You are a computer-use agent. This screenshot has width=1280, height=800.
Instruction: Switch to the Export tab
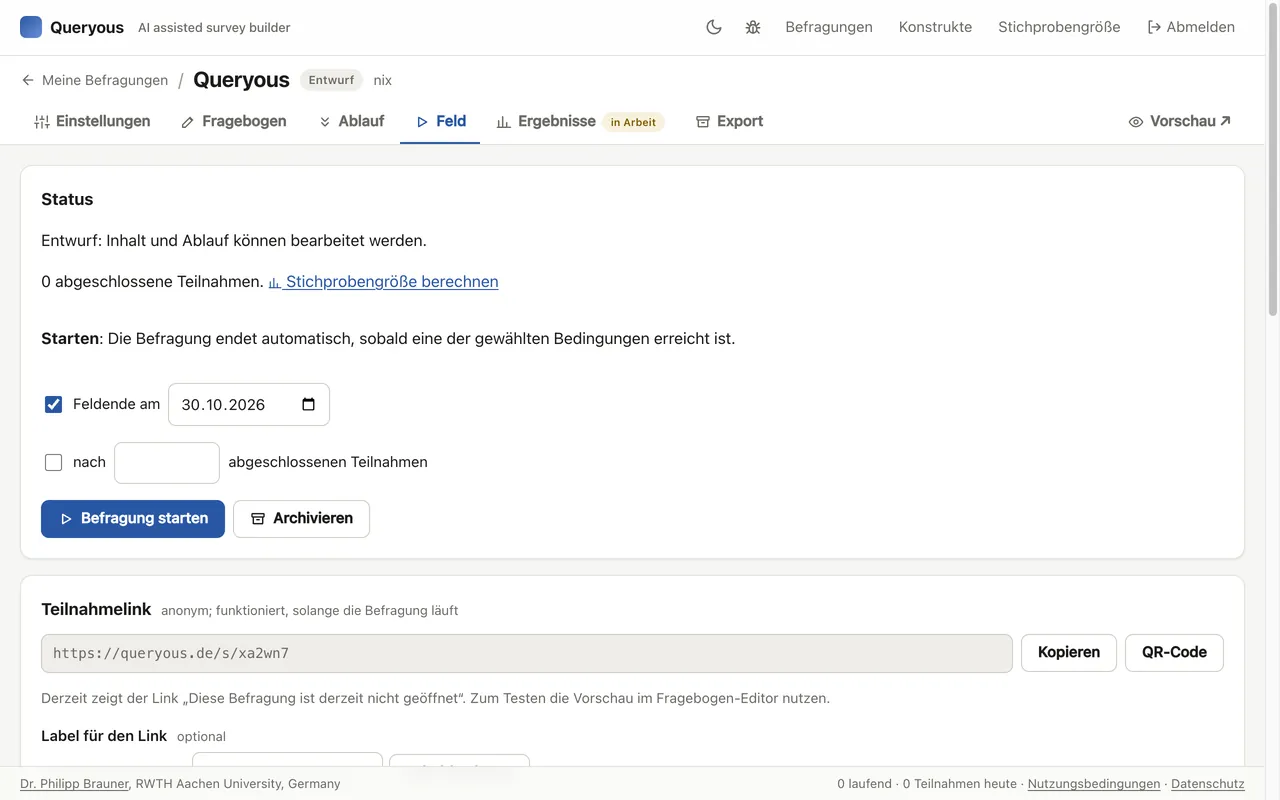coord(729,121)
